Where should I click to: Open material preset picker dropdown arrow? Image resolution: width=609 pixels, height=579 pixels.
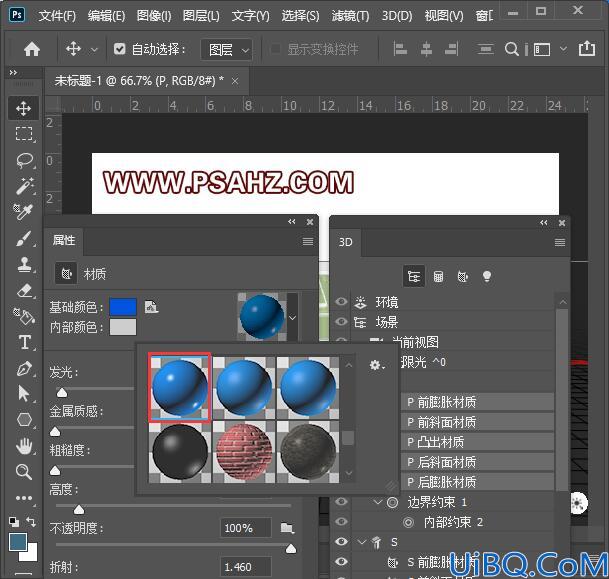(292, 318)
